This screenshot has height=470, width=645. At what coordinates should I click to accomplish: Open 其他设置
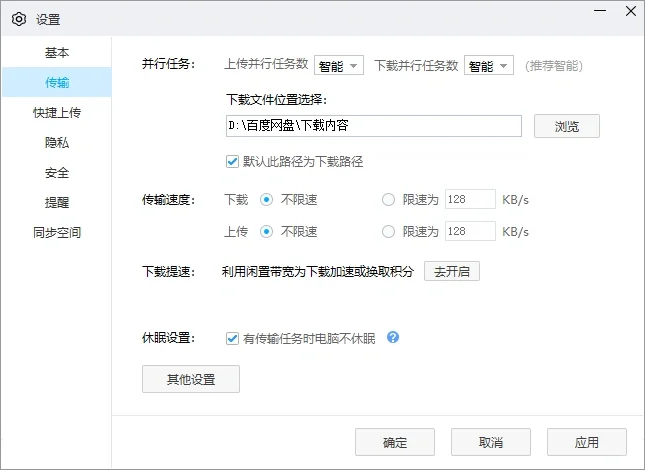pos(191,379)
